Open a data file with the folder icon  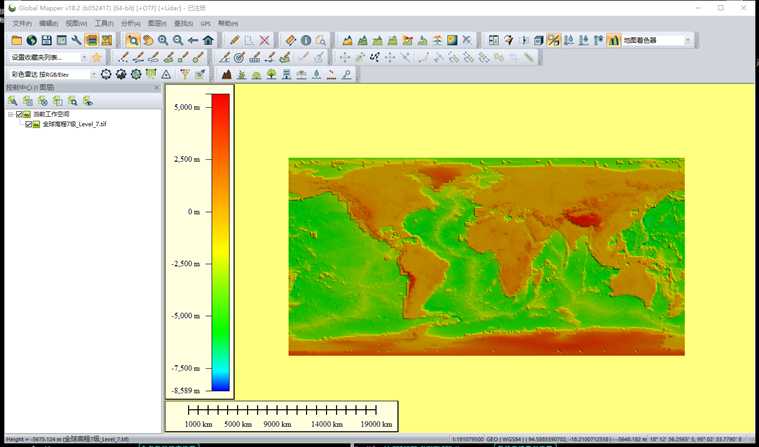tap(17, 40)
